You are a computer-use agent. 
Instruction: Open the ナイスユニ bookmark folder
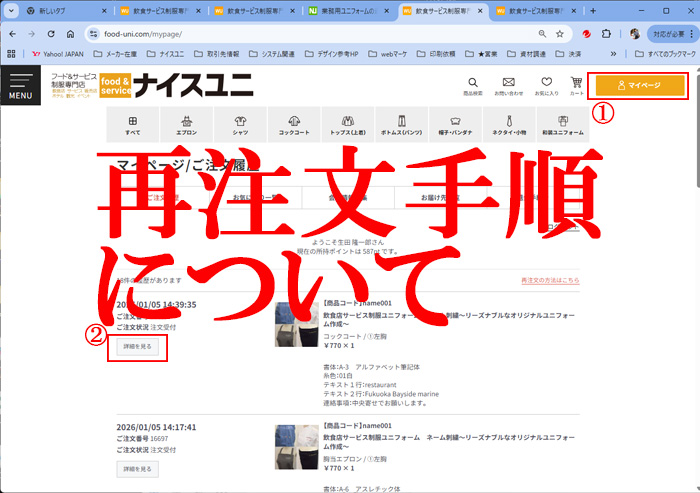pyautogui.click(x=166, y=54)
